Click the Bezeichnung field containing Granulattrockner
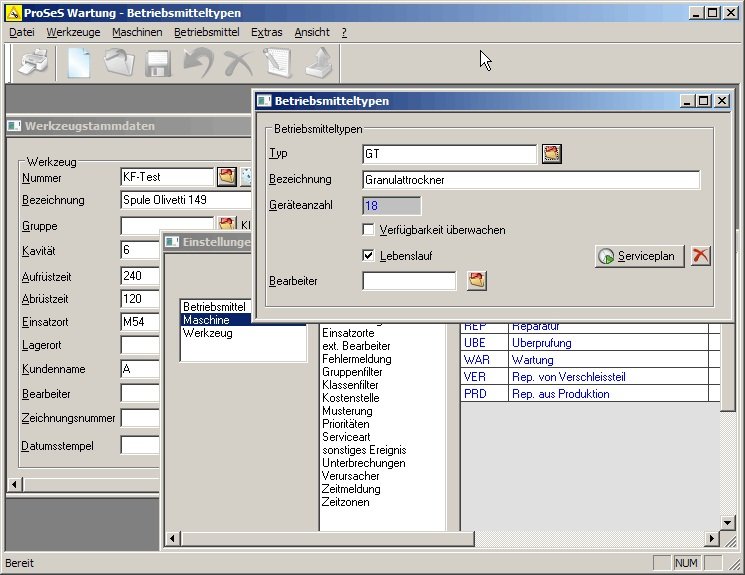Viewport: 745px width, 575px height. [x=530, y=180]
